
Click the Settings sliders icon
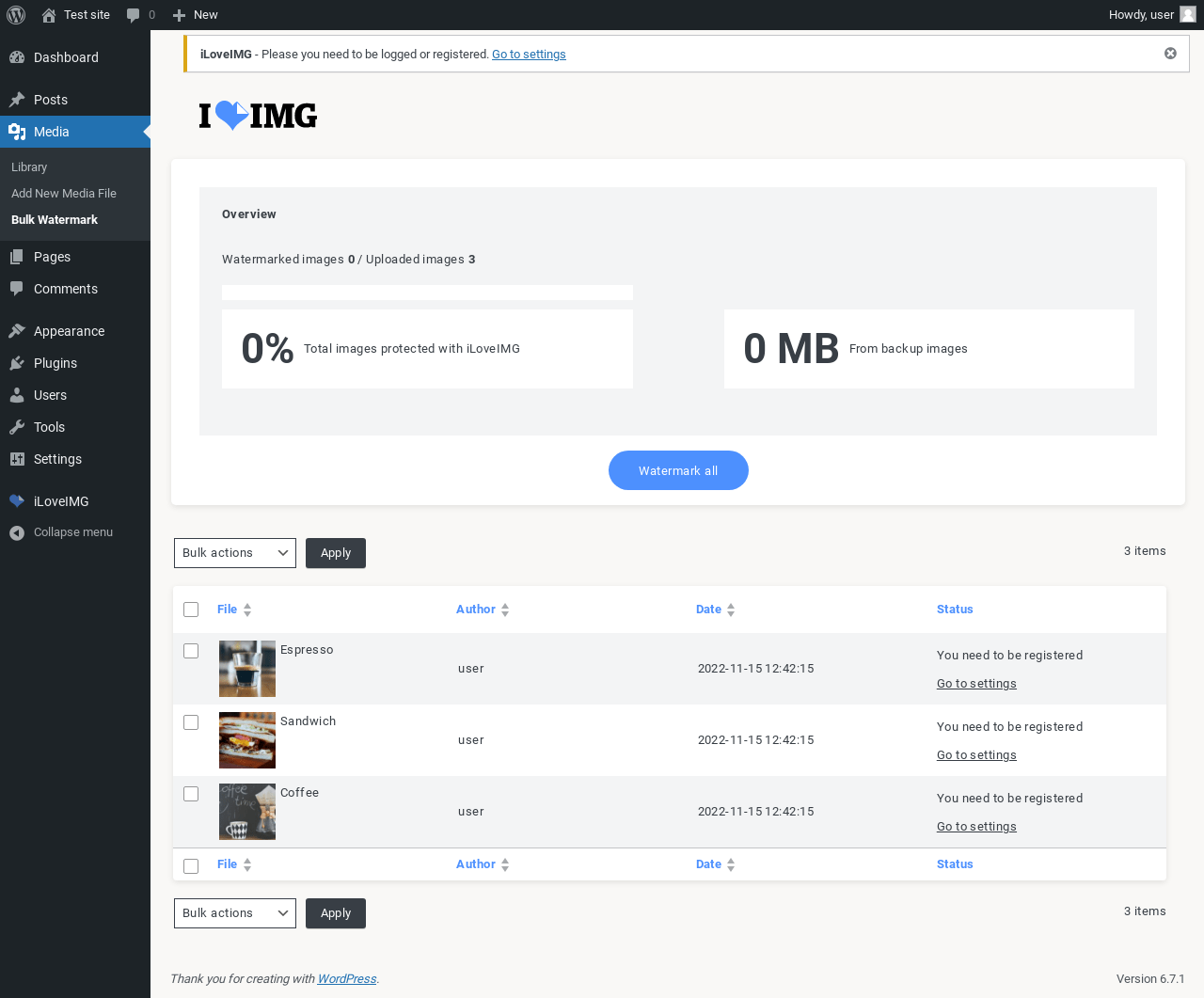click(x=17, y=459)
